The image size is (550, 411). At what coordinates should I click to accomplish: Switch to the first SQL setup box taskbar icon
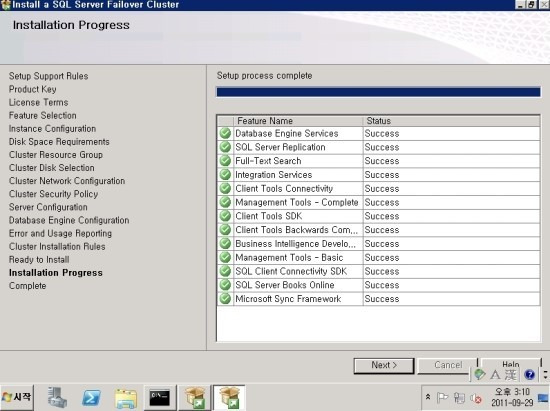(x=195, y=398)
